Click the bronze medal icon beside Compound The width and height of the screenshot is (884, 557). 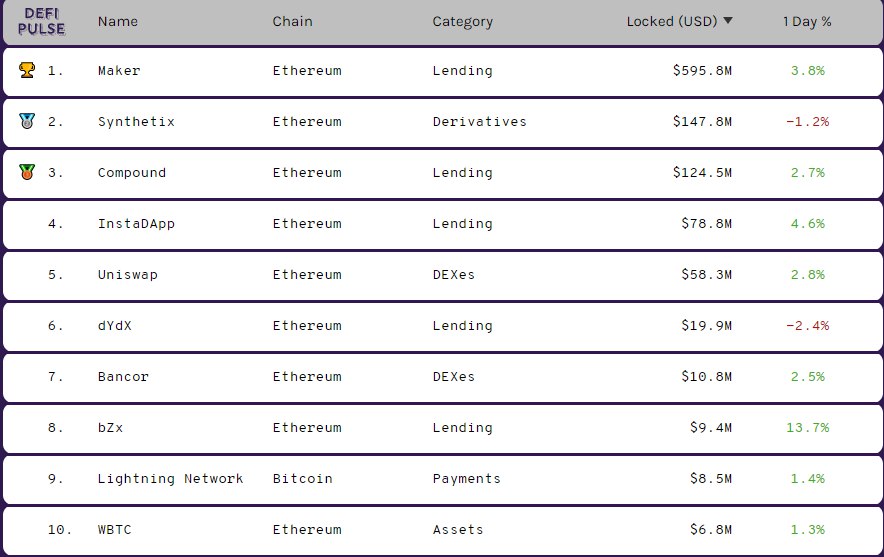[27, 172]
